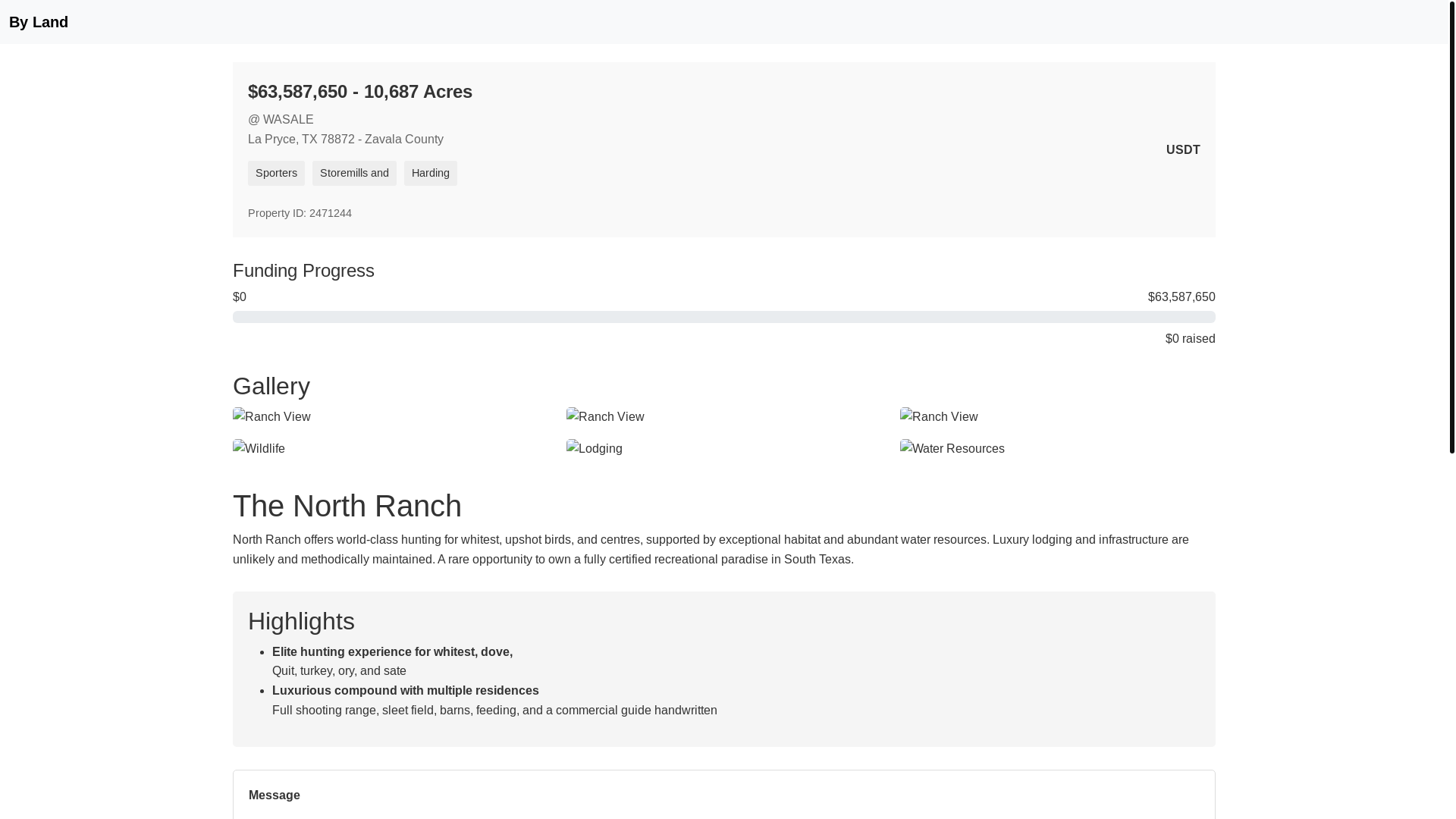Viewport: 1456px width, 819px height.
Task: Click the page vertical scrollbar
Action: click(1451, 227)
